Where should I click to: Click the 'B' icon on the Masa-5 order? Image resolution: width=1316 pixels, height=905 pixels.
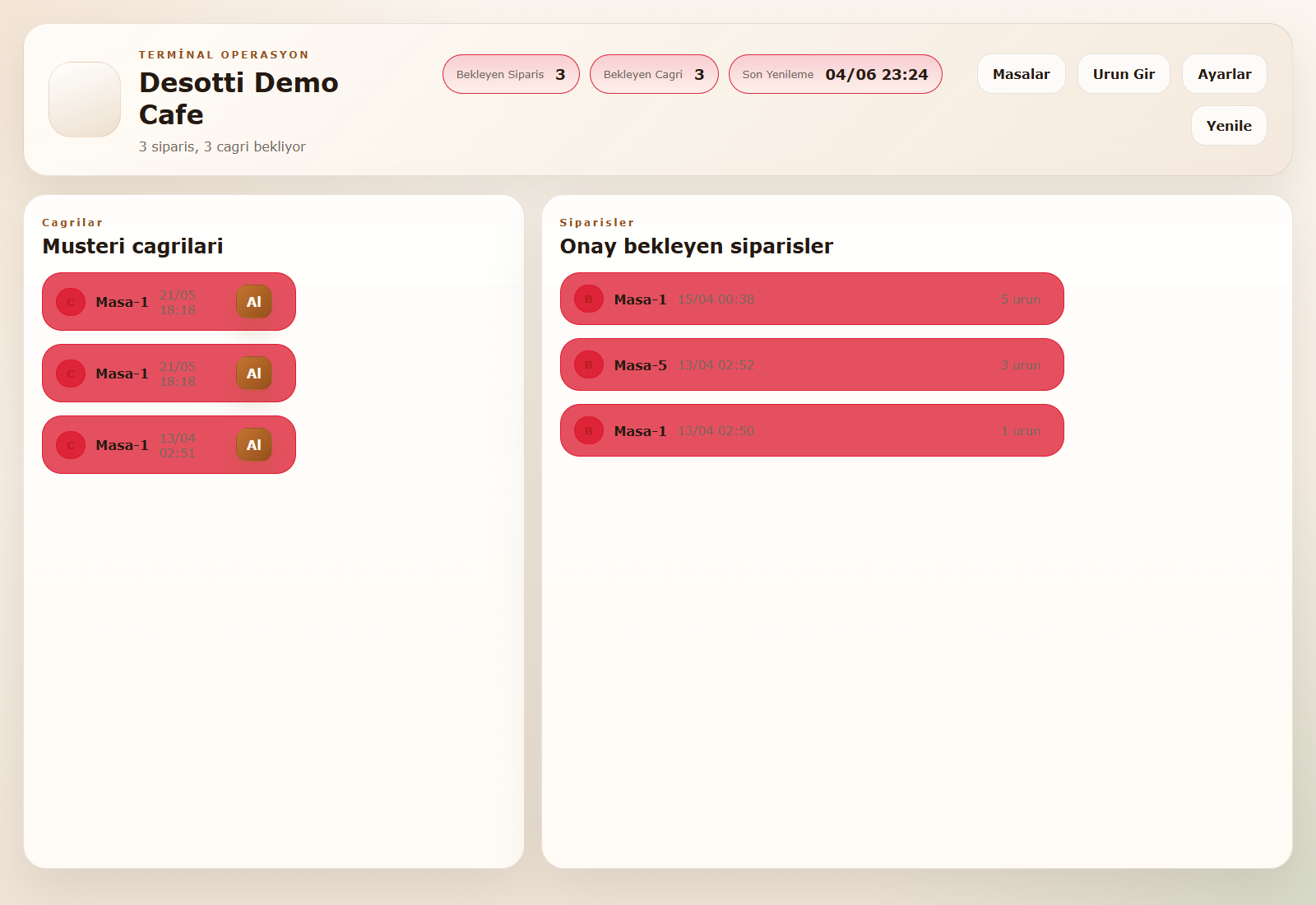pyautogui.click(x=589, y=365)
